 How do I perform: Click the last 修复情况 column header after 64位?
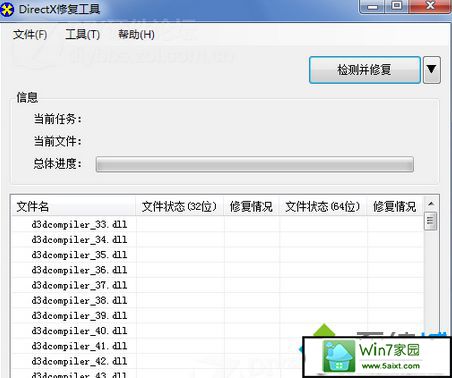tap(395, 207)
